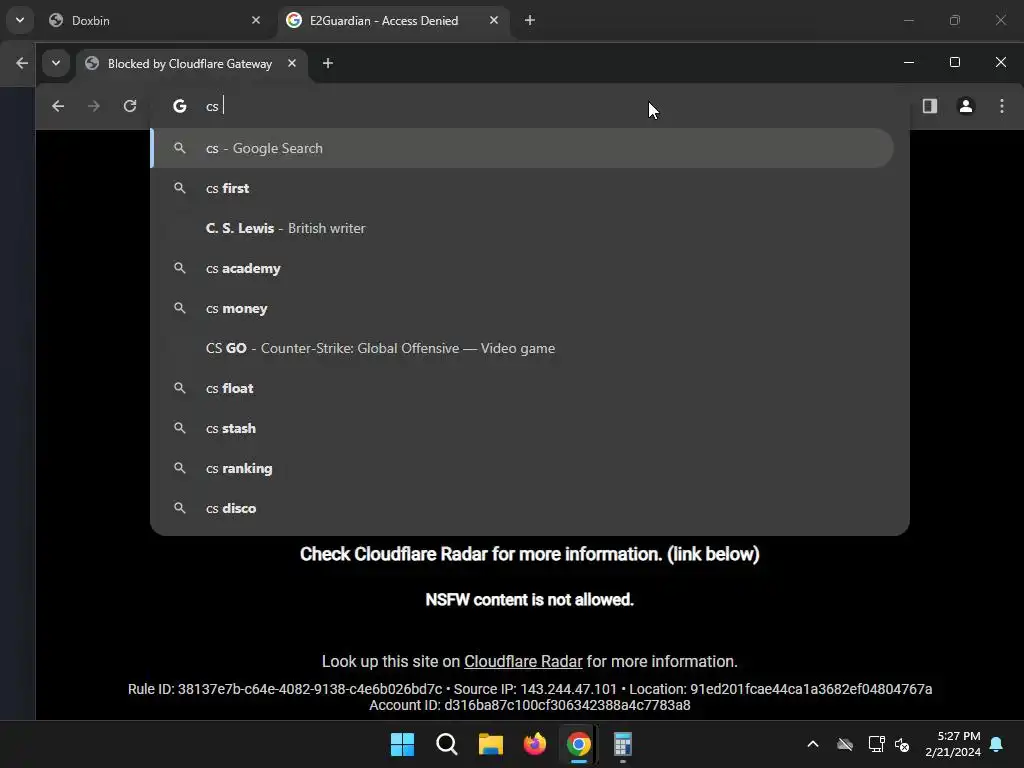Open the Cloudflare Radar link
This screenshot has height=768, width=1024.
click(523, 662)
